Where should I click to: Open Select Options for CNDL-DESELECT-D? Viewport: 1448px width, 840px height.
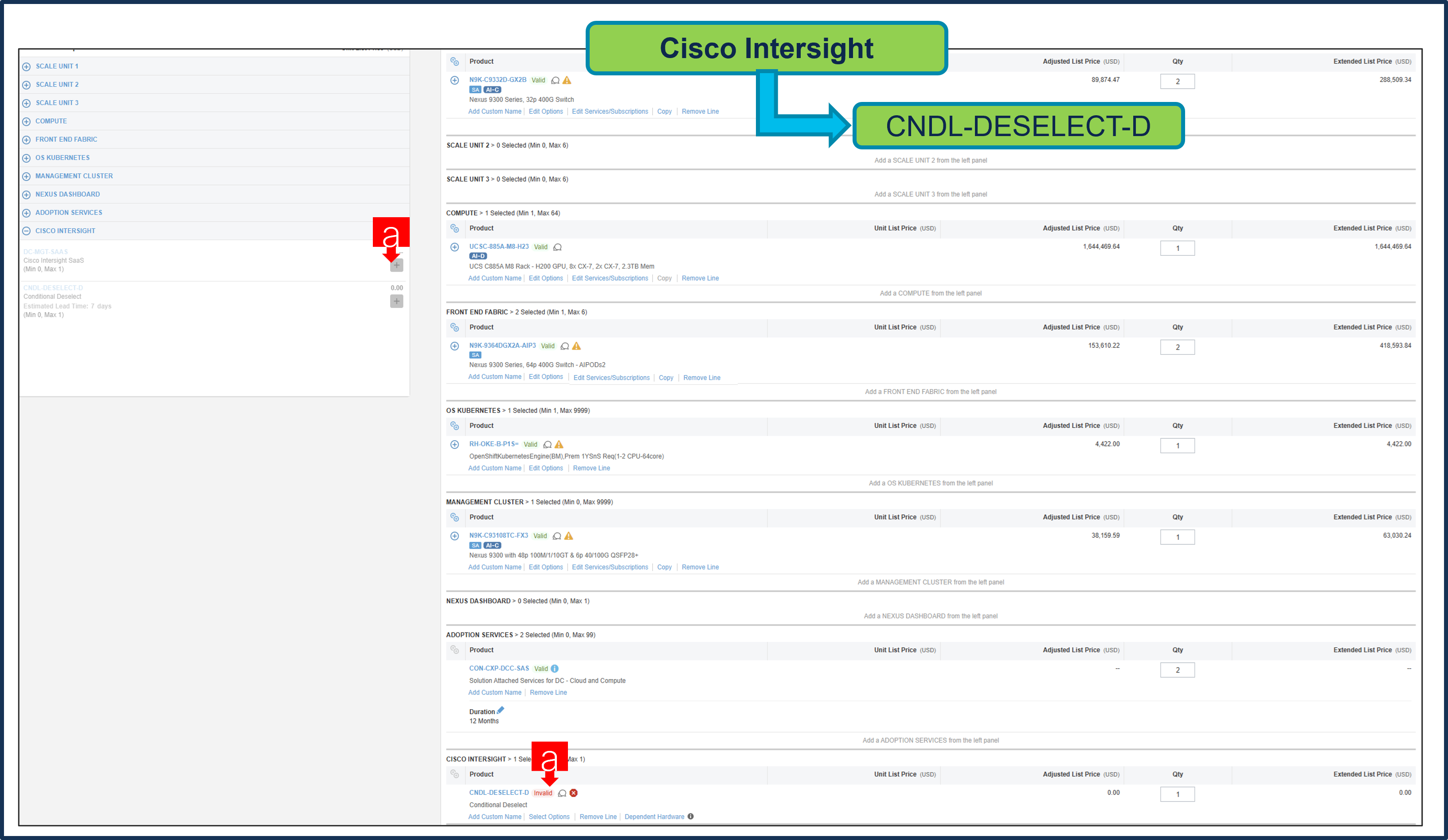point(549,817)
